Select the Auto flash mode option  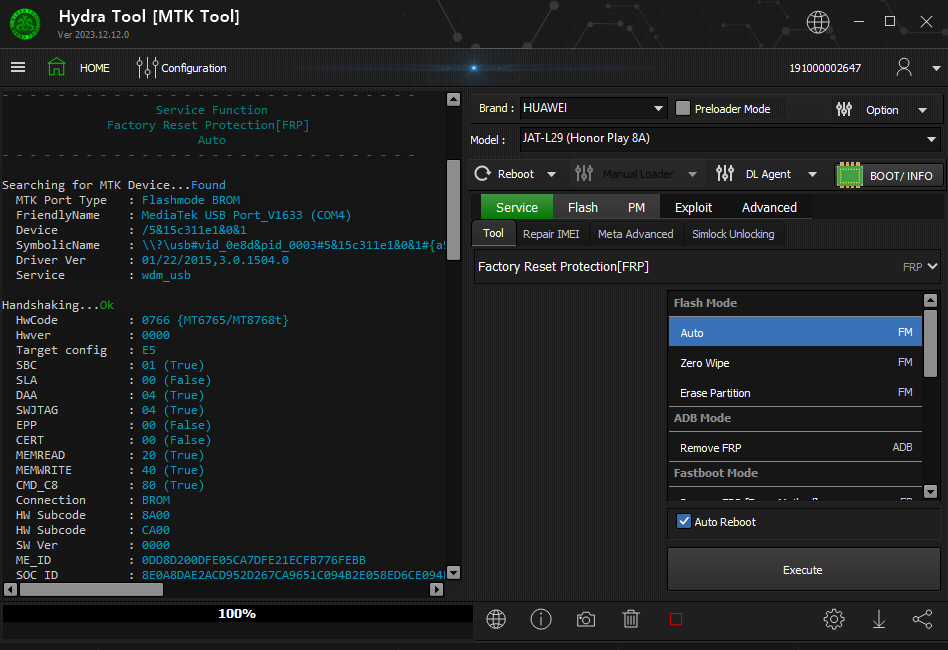pos(795,332)
